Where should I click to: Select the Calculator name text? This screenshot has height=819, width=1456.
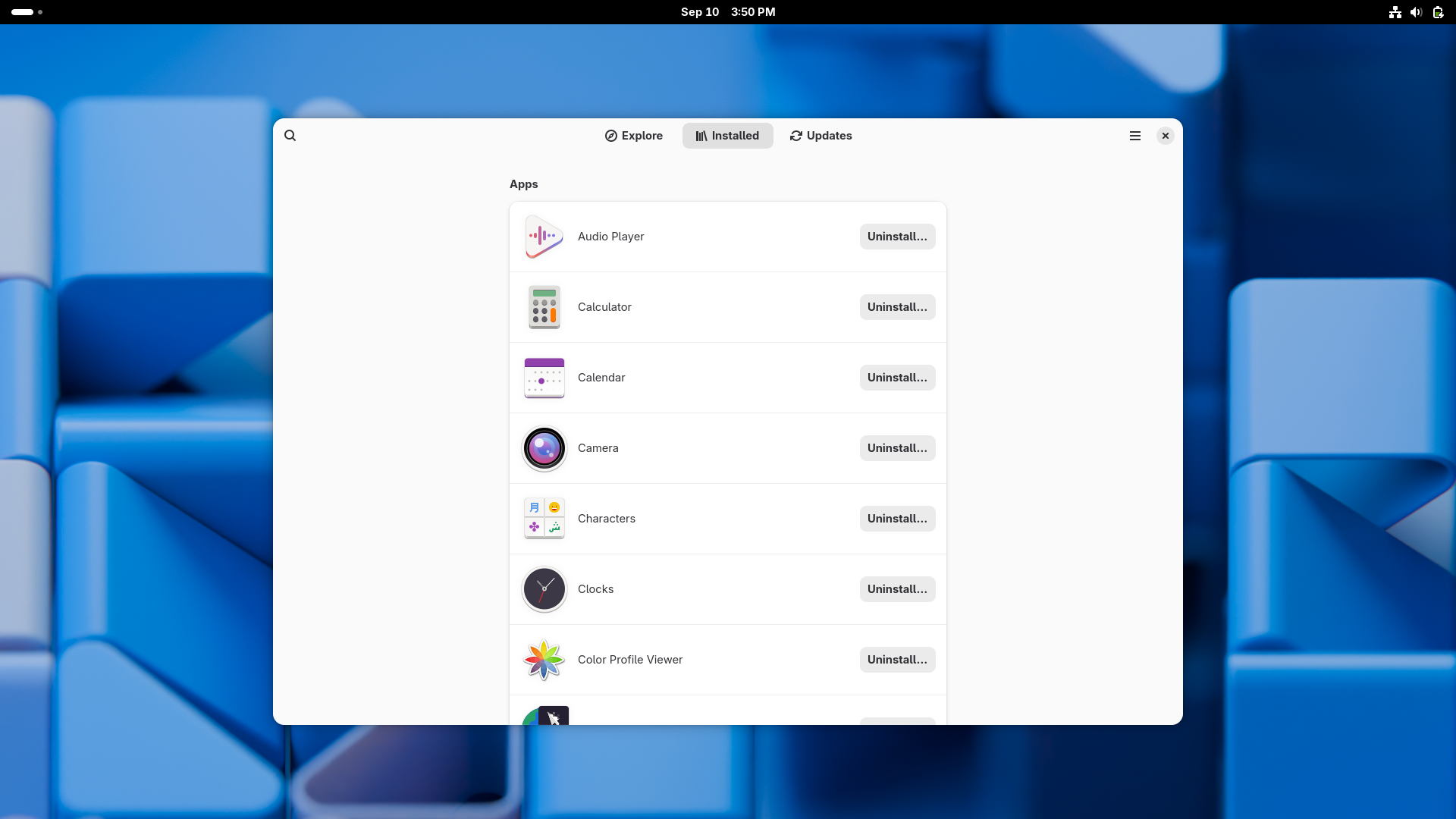tap(604, 307)
